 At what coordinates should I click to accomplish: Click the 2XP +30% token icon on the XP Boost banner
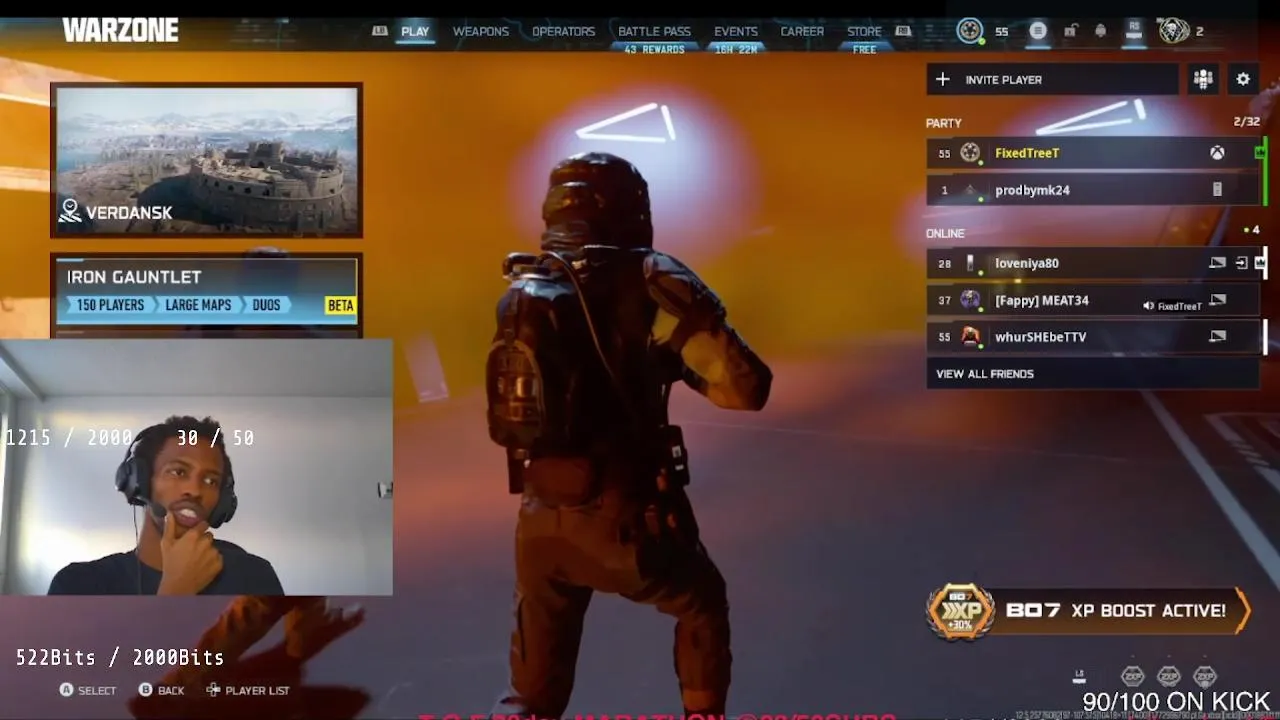pyautogui.click(x=960, y=611)
